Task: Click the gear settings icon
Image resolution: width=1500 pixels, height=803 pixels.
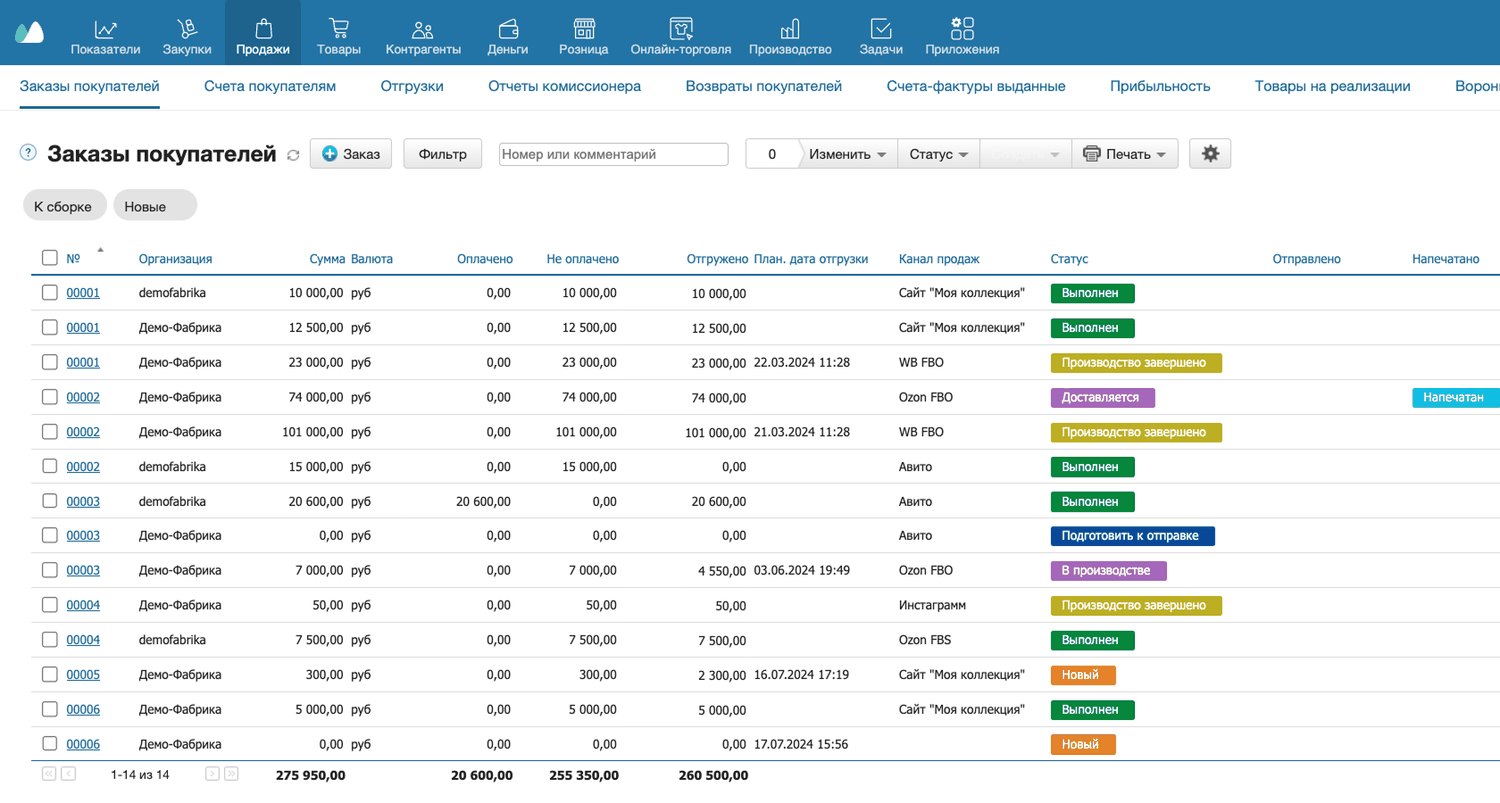Action: click(x=1210, y=154)
